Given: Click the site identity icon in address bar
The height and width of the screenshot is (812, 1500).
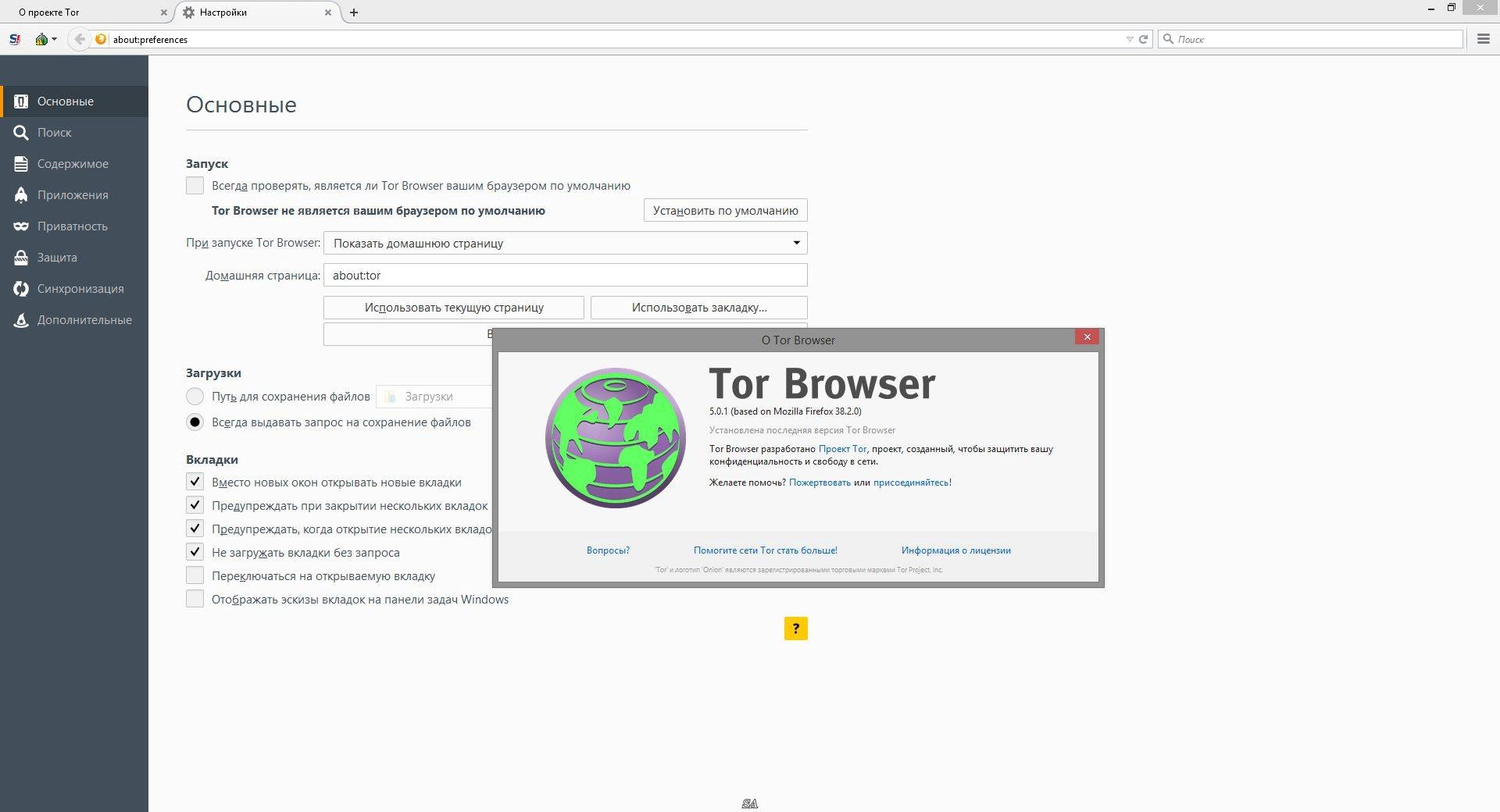Looking at the screenshot, I should point(101,39).
